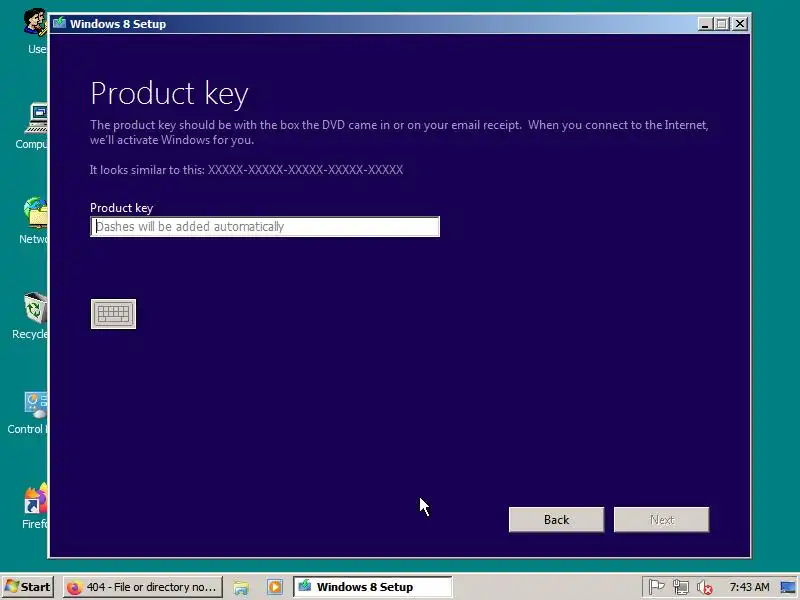
Task: Select the Firefox desktop shortcut
Action: [x=34, y=506]
